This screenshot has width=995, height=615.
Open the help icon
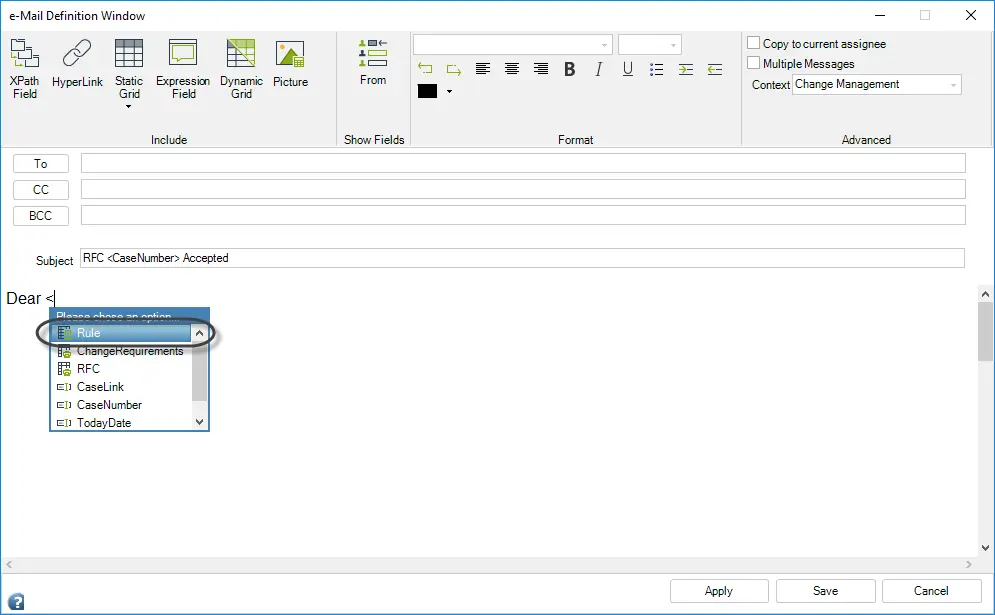(16, 601)
